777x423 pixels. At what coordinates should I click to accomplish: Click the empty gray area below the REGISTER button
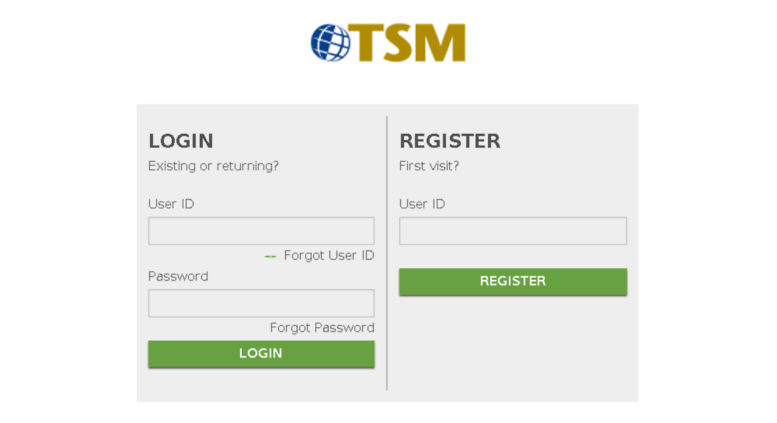click(513, 347)
